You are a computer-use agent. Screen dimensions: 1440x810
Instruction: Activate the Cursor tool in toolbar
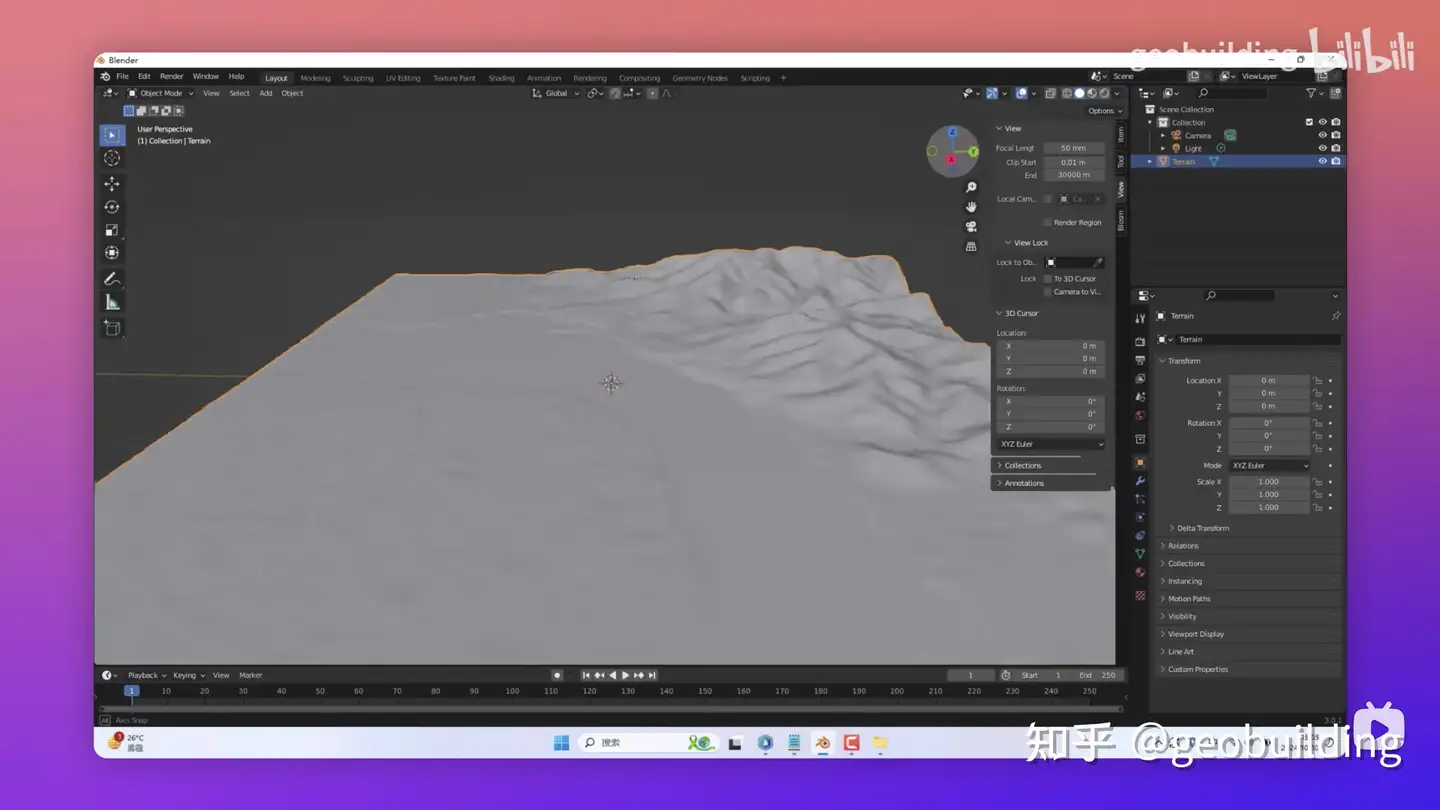tap(112, 158)
